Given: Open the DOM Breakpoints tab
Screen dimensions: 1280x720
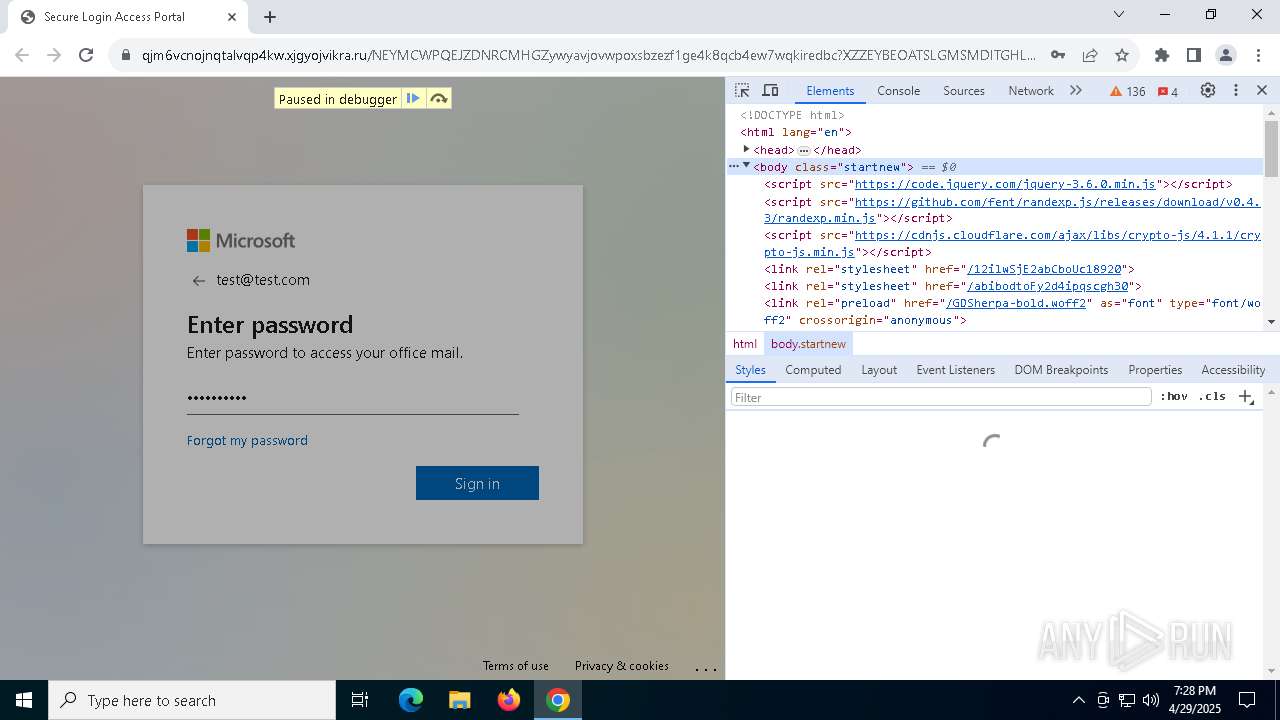Looking at the screenshot, I should (x=1061, y=369).
